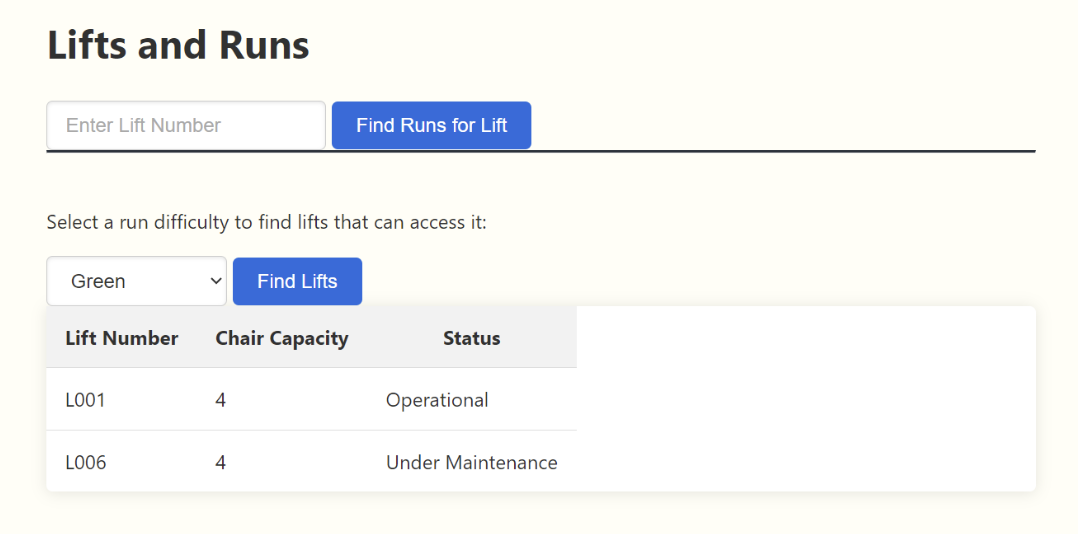Click the Chair Capacity column header

click(281, 338)
